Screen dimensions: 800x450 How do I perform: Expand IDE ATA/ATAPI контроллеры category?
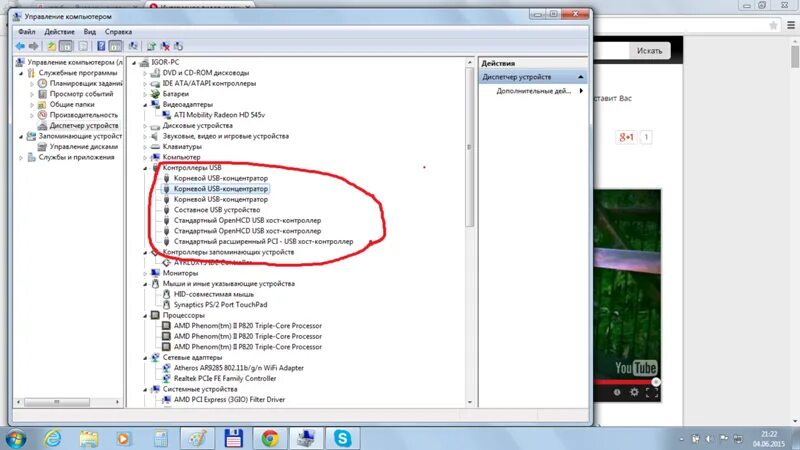point(145,84)
